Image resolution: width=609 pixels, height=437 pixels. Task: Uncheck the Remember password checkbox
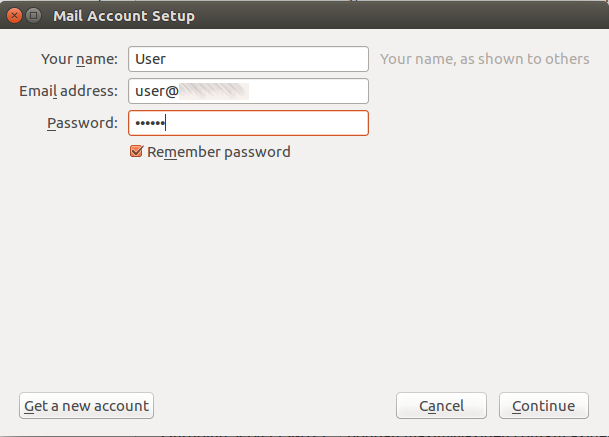pos(136,152)
